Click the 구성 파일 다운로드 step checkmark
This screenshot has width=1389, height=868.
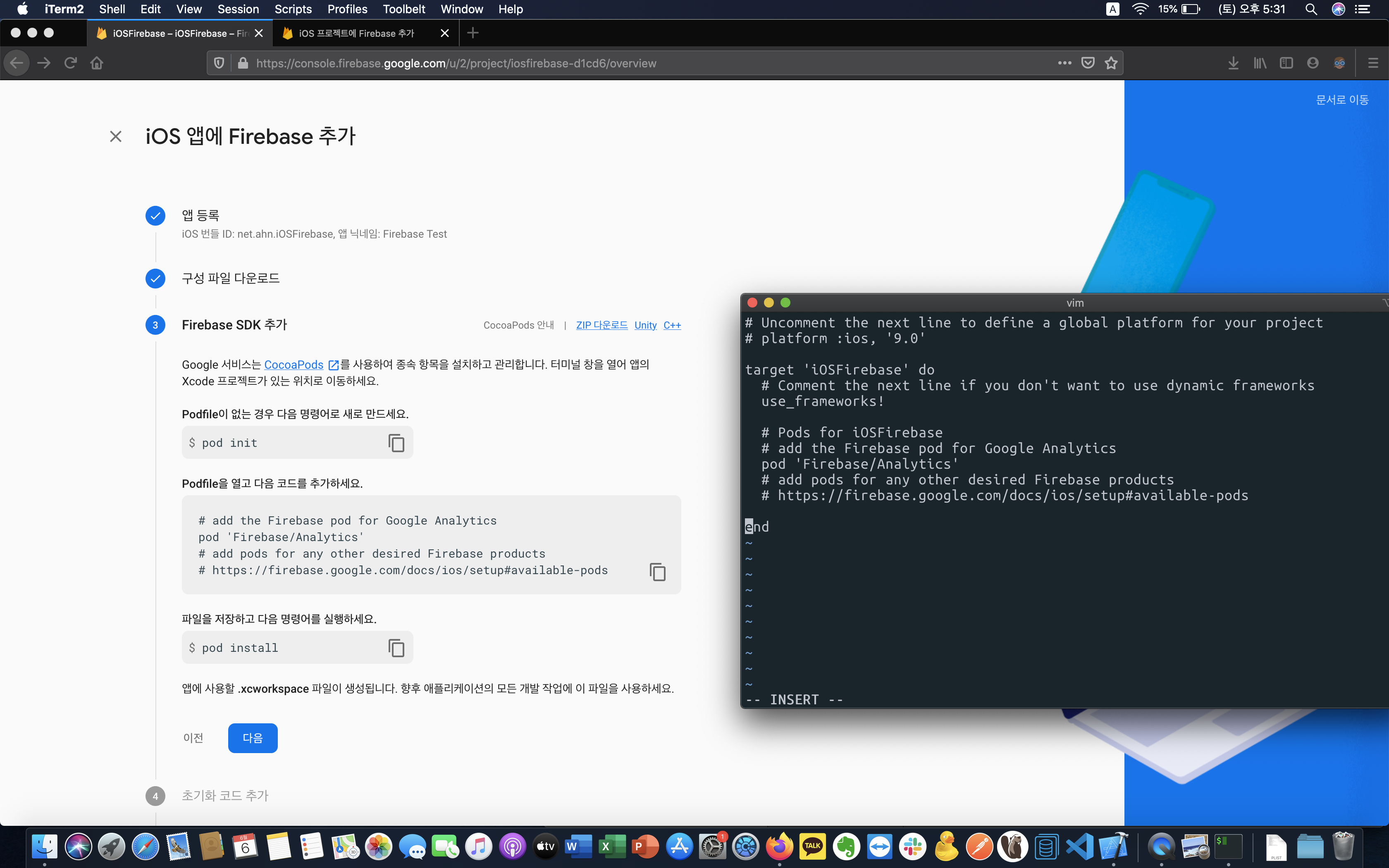tap(155, 279)
